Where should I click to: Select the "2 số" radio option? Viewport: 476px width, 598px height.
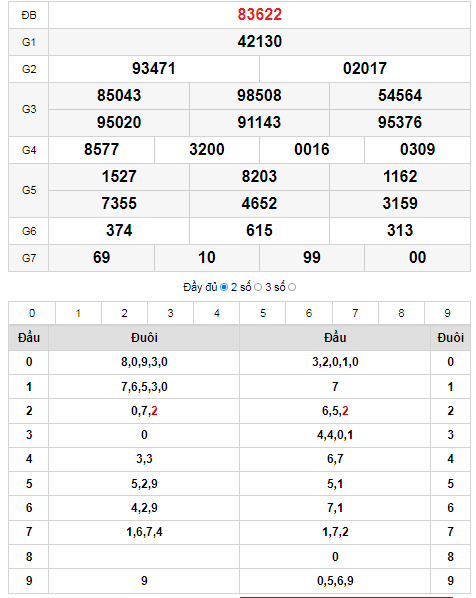coord(258,287)
